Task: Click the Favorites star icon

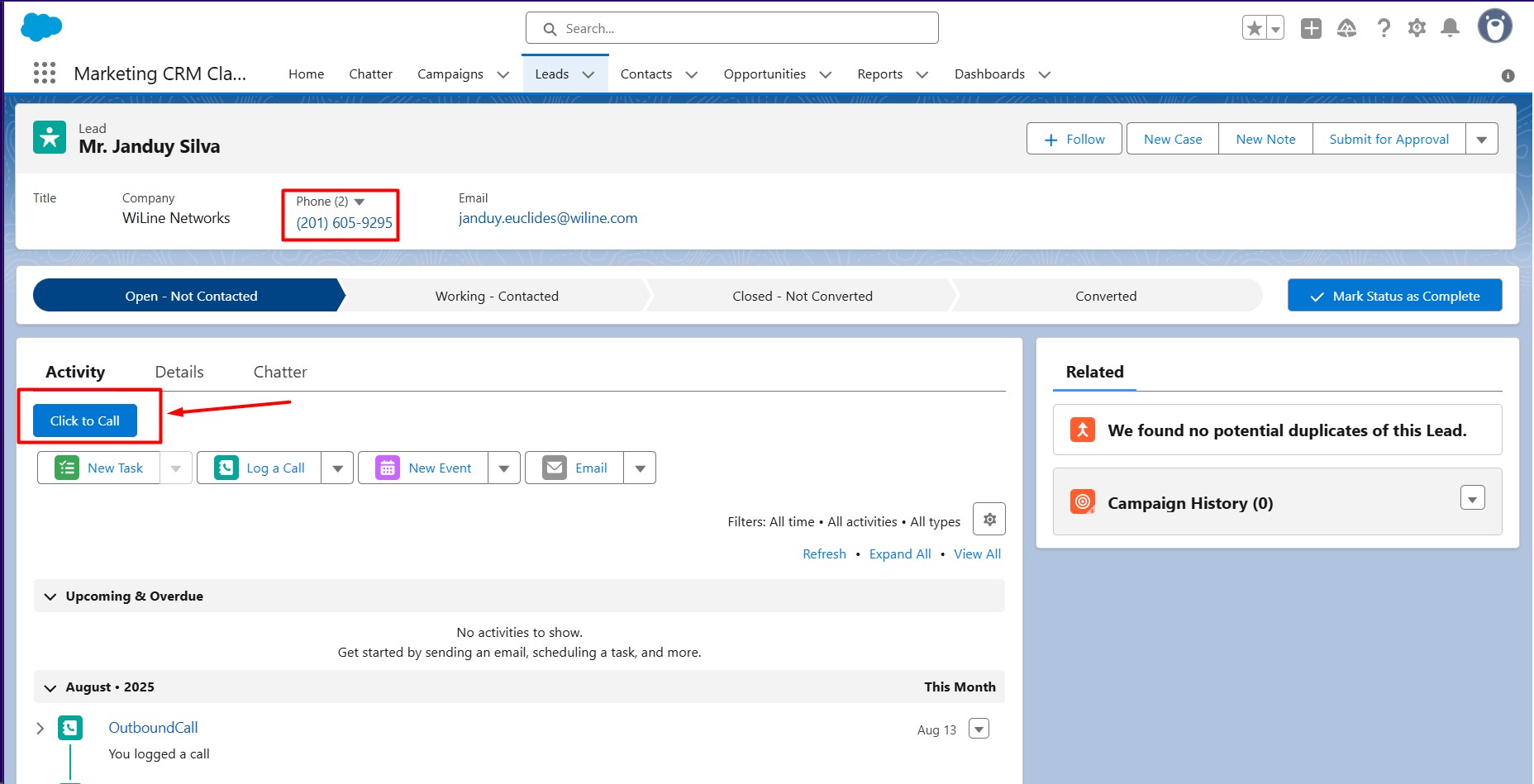Action: (x=1254, y=29)
